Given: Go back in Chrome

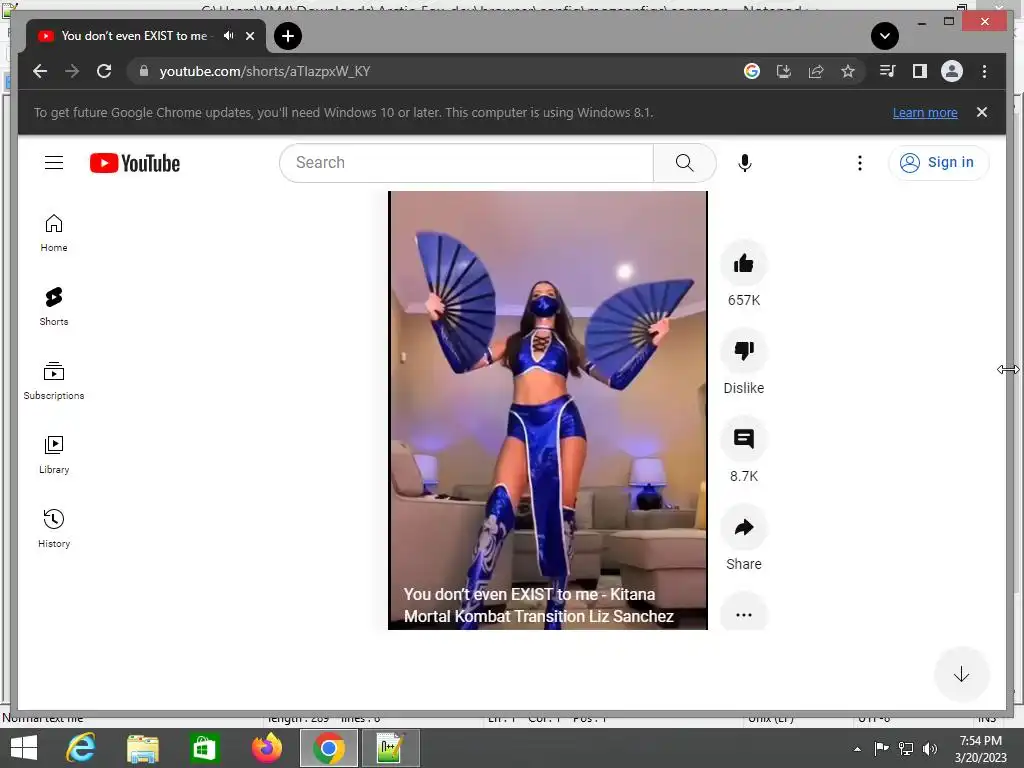Looking at the screenshot, I should 40,71.
